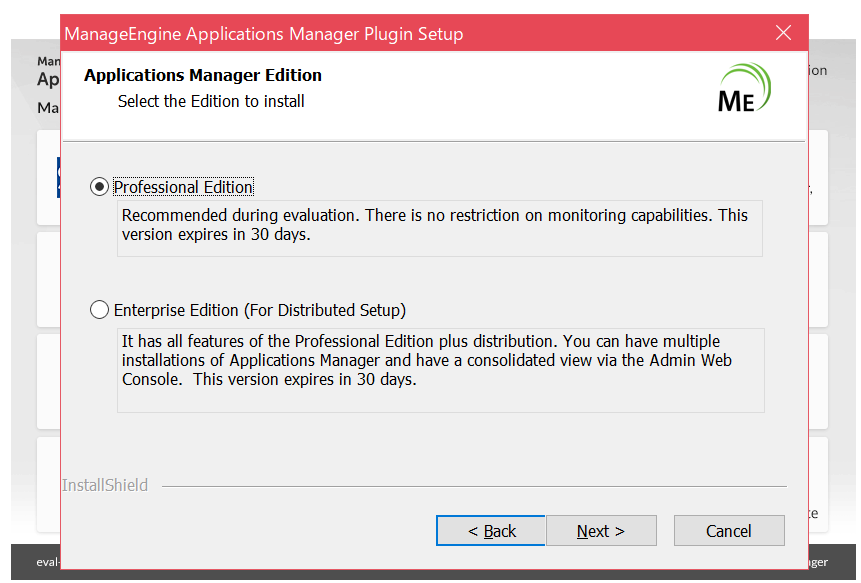This screenshot has height=583, width=861.
Task: Click the Select the Edition to install subtitle
Action: (211, 101)
